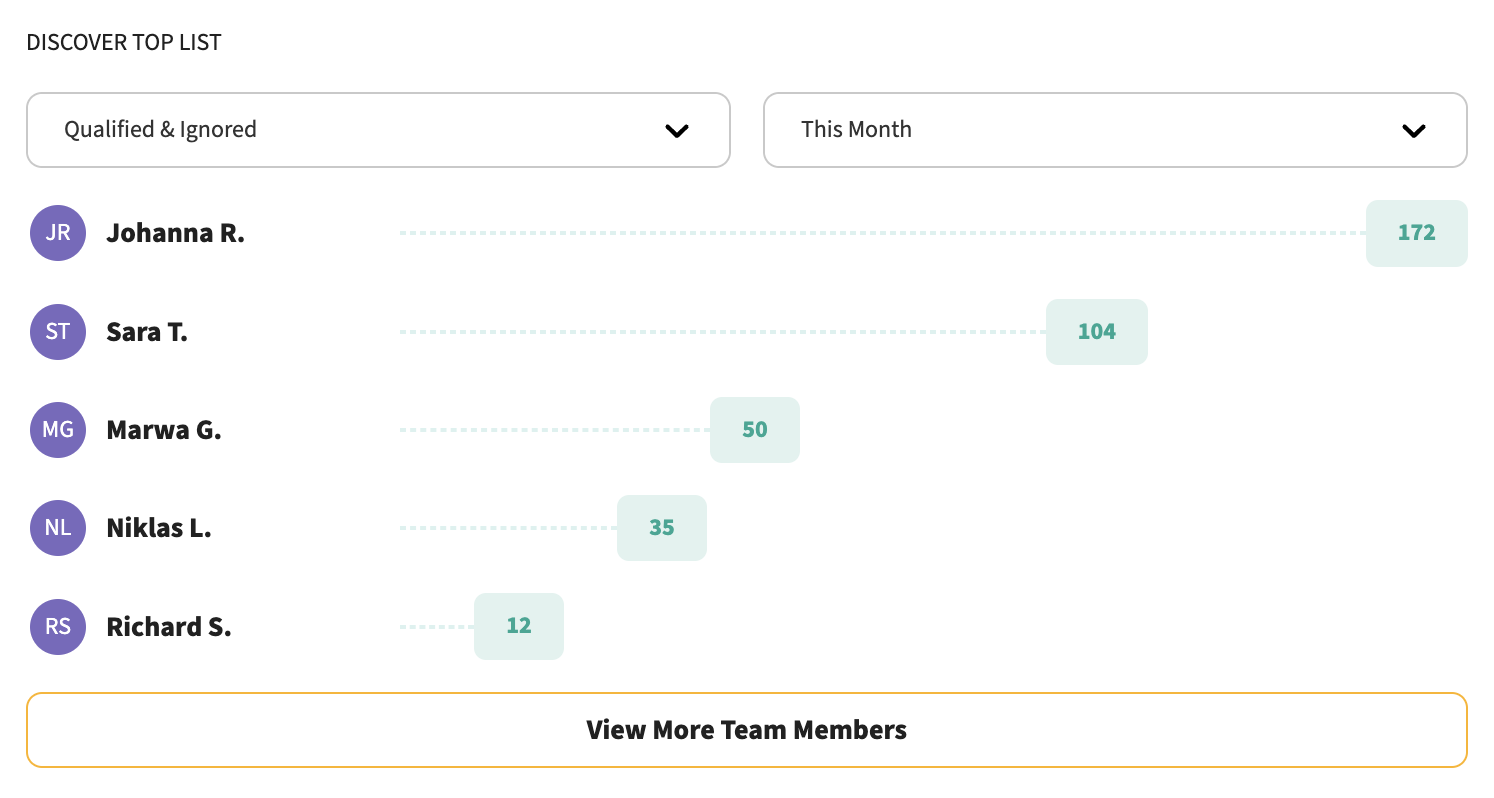Open the This Month period dropdown
The height and width of the screenshot is (798, 1494).
1115,130
